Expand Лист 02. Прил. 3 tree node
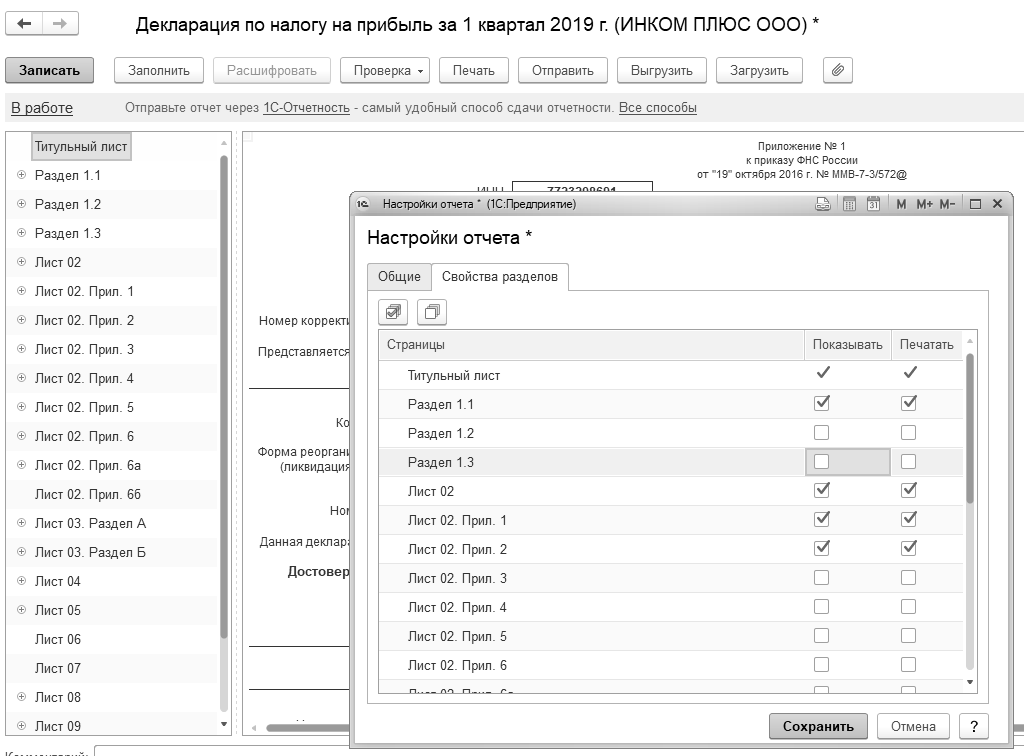Screen dimensions: 1024x756 [x=22, y=349]
